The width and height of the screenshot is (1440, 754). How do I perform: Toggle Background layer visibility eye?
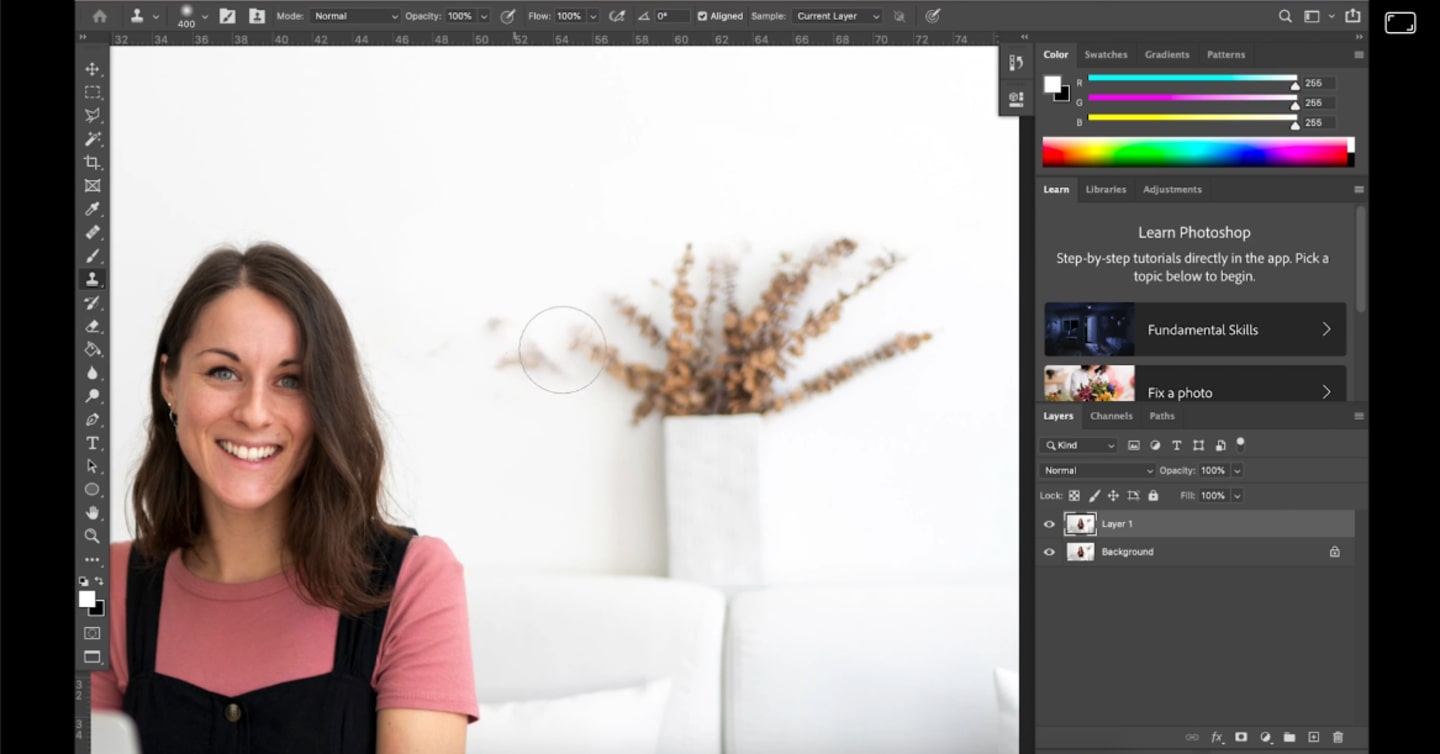pyautogui.click(x=1049, y=552)
